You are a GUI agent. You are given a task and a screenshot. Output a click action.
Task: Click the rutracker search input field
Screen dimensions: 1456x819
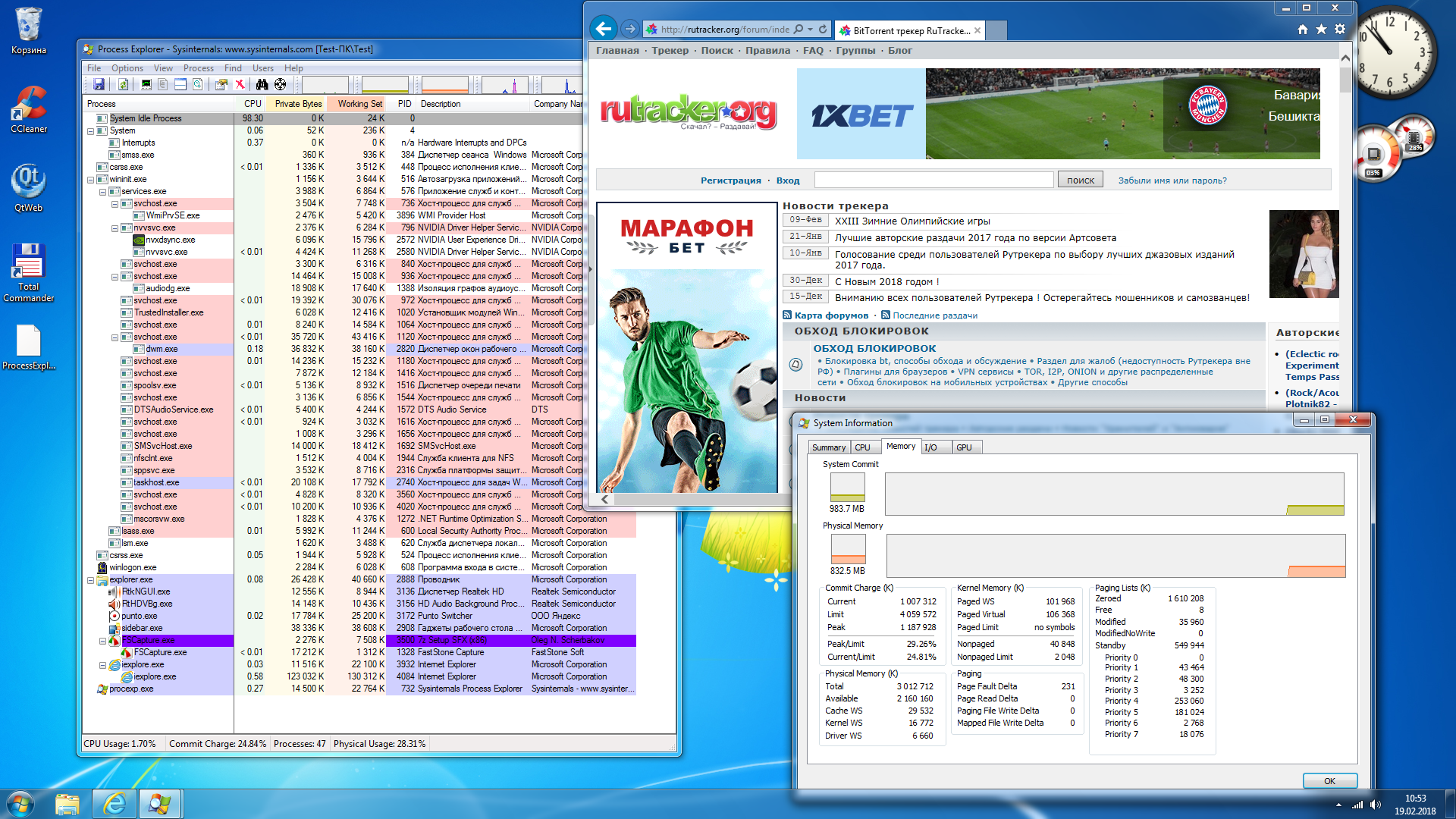pos(934,180)
